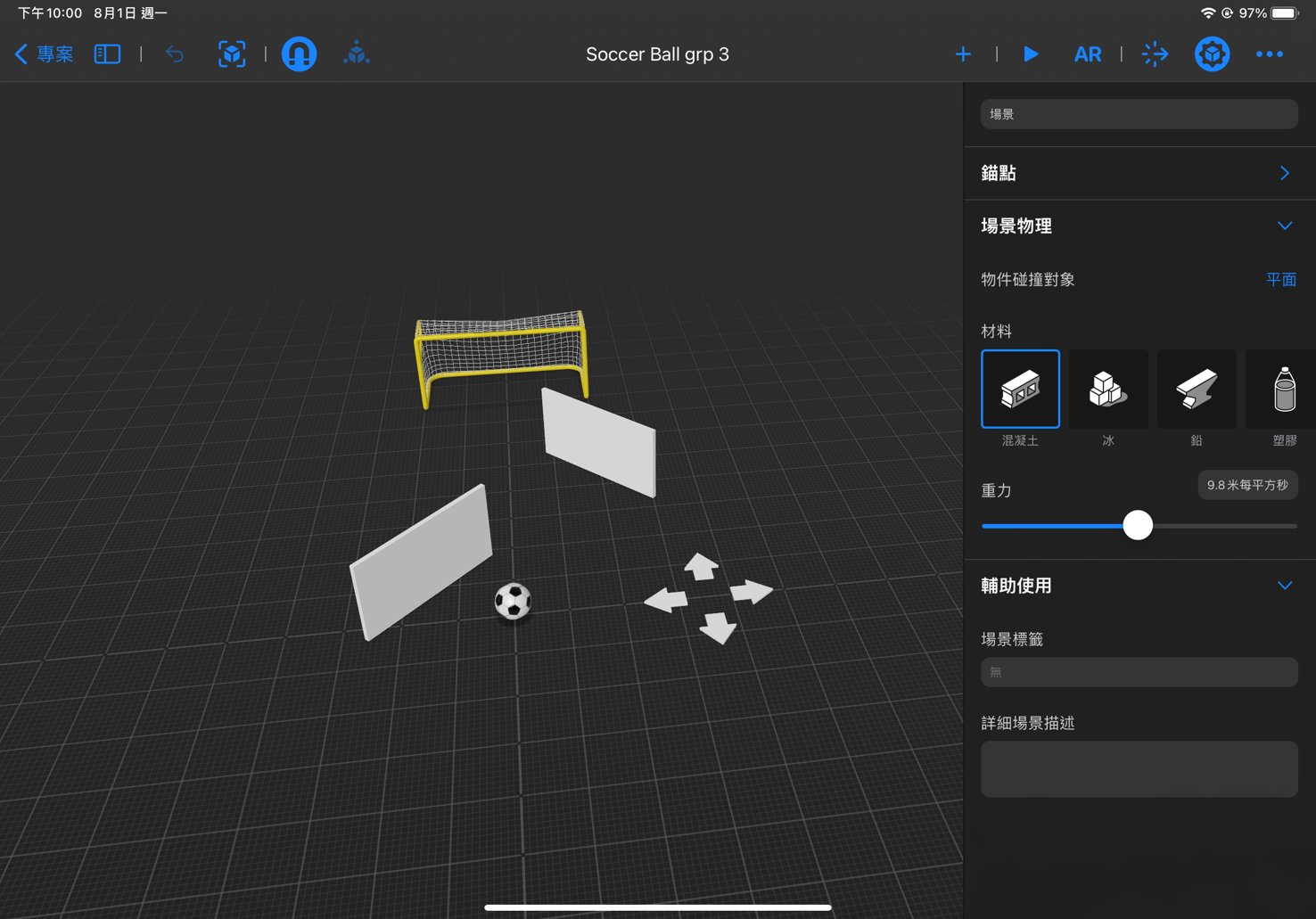Collapse the 輔助使用 section

(x=1284, y=586)
